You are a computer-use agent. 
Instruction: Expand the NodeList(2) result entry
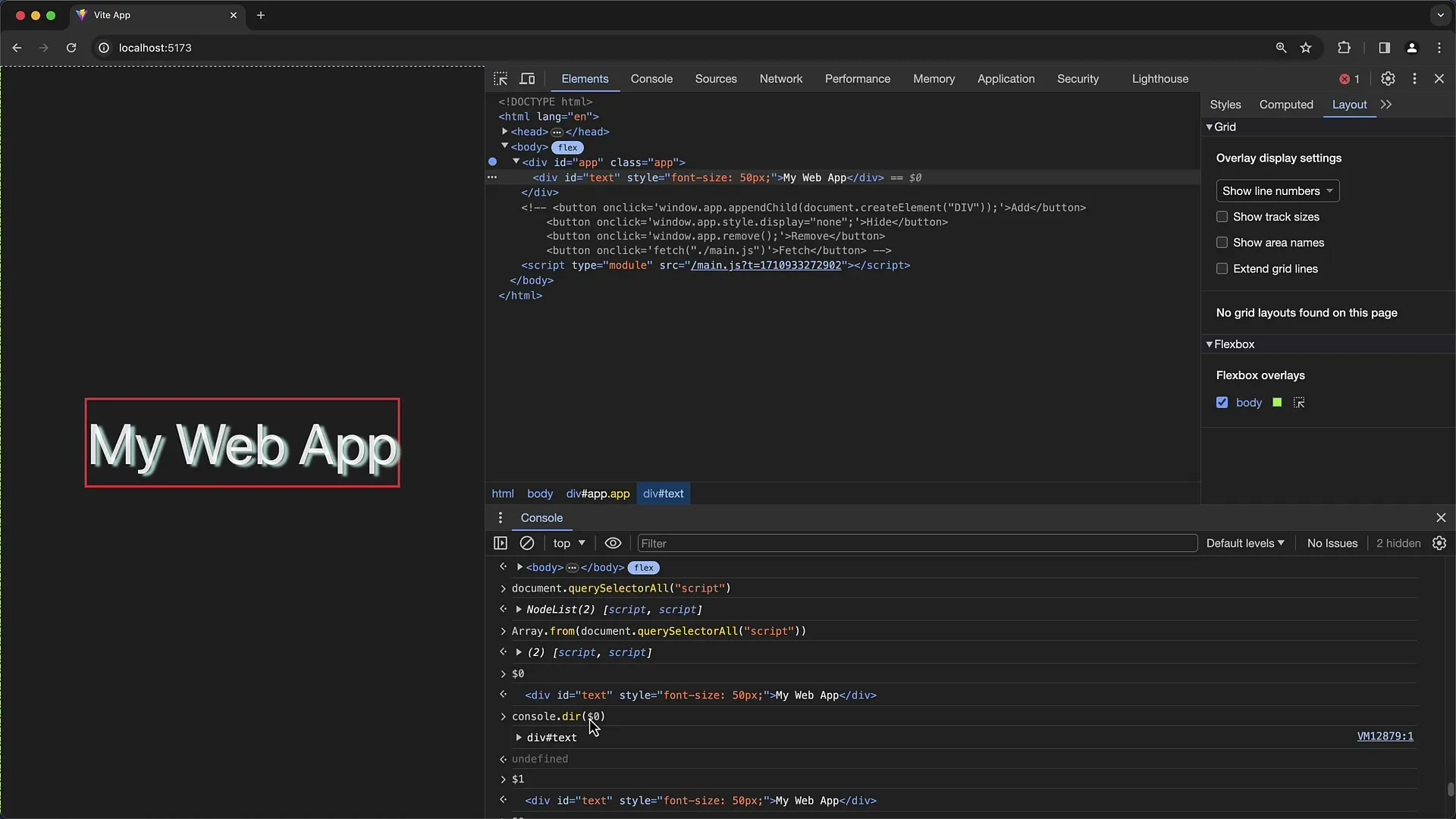[x=520, y=609]
